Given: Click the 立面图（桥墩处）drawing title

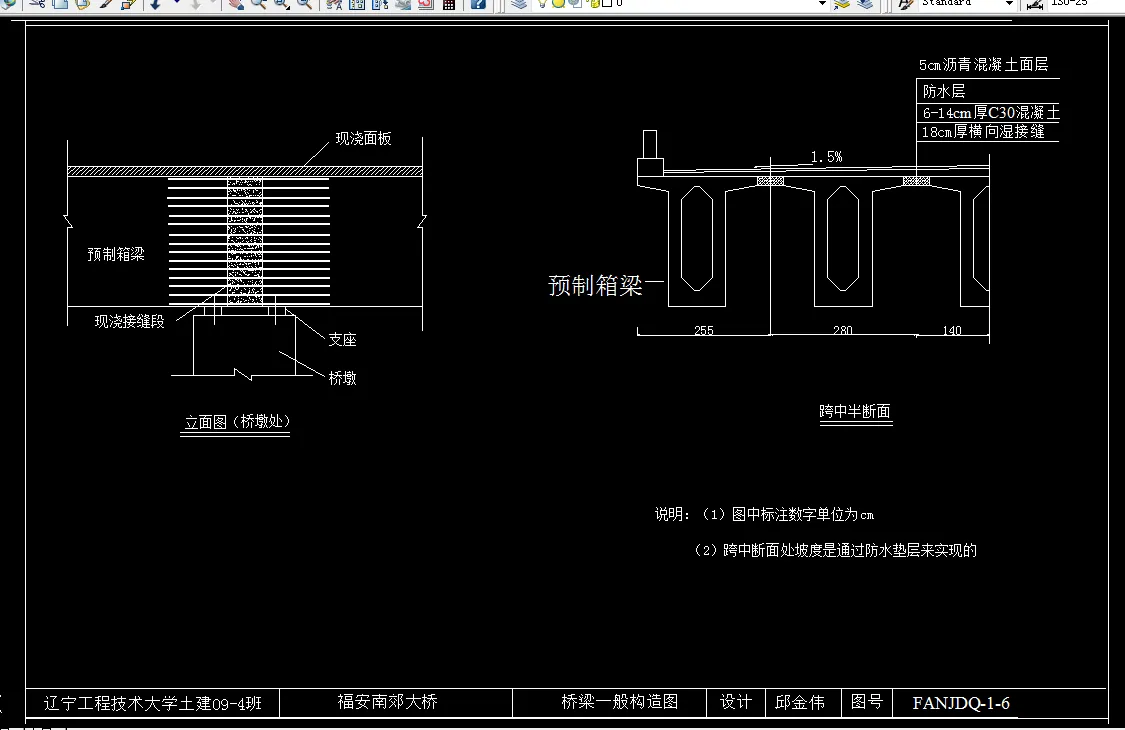Looking at the screenshot, I should click(237, 421).
